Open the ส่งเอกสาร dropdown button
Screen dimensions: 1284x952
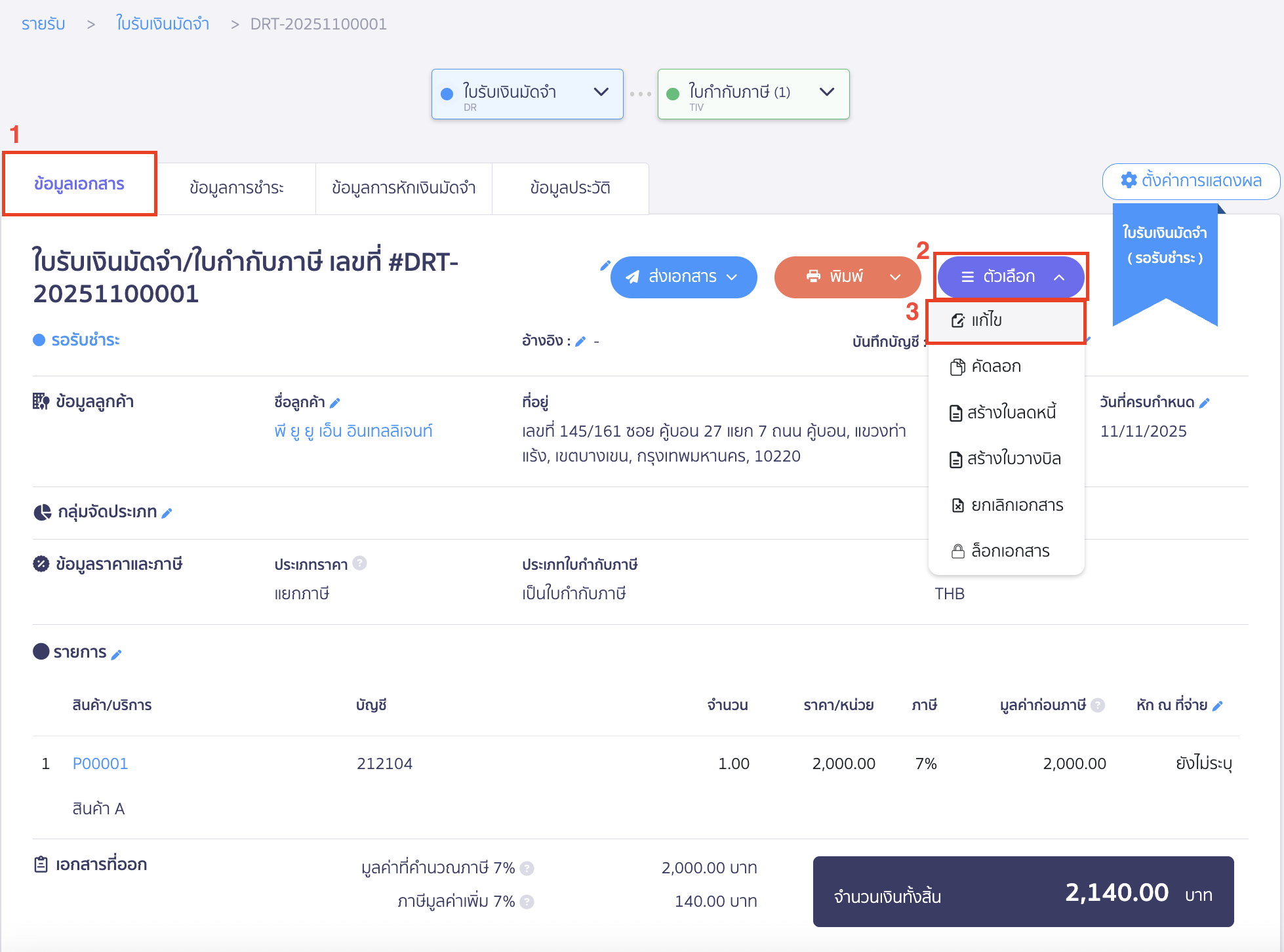(x=683, y=277)
